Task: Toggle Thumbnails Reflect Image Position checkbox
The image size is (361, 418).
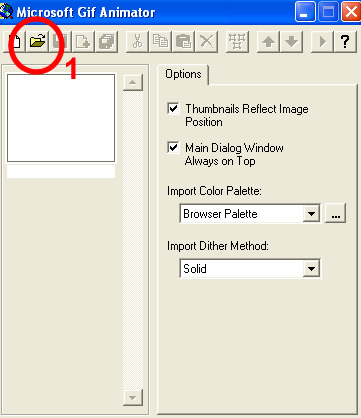Action: click(173, 109)
